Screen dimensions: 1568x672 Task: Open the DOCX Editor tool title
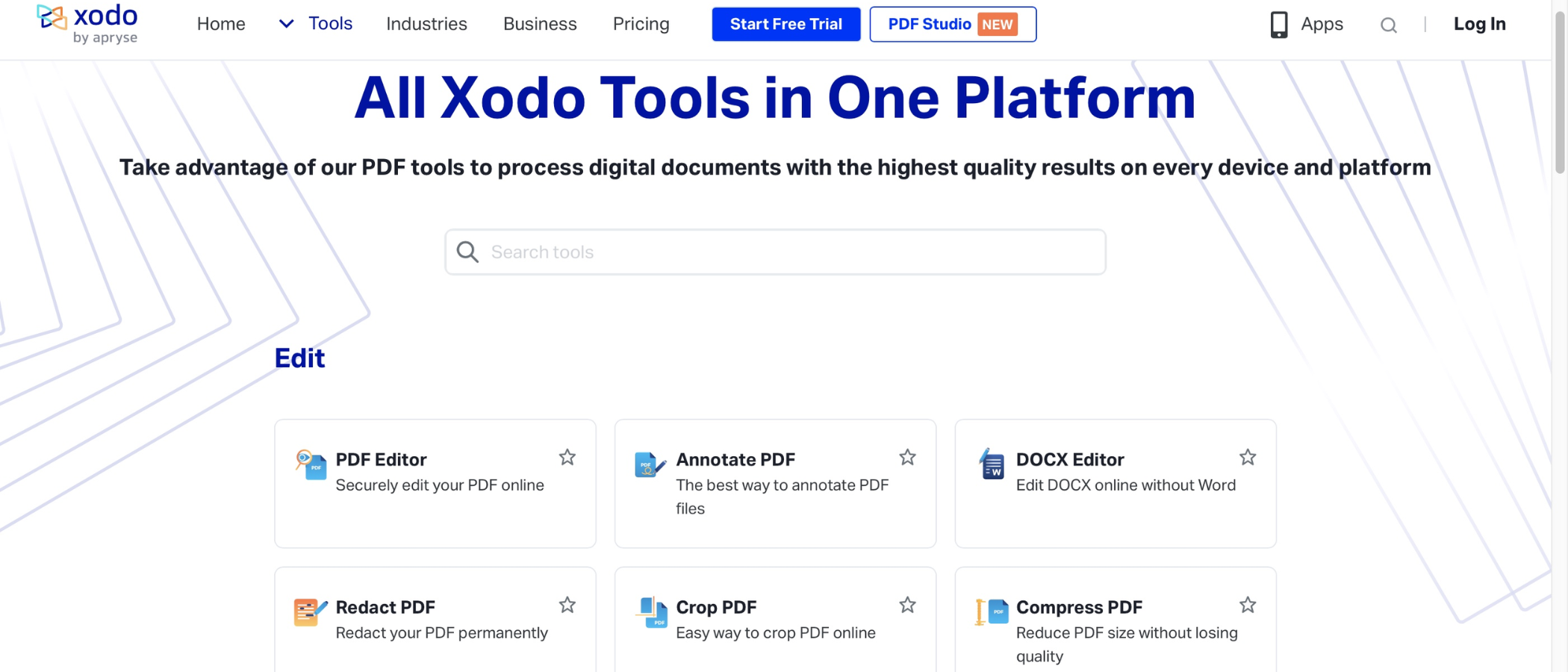click(1070, 459)
